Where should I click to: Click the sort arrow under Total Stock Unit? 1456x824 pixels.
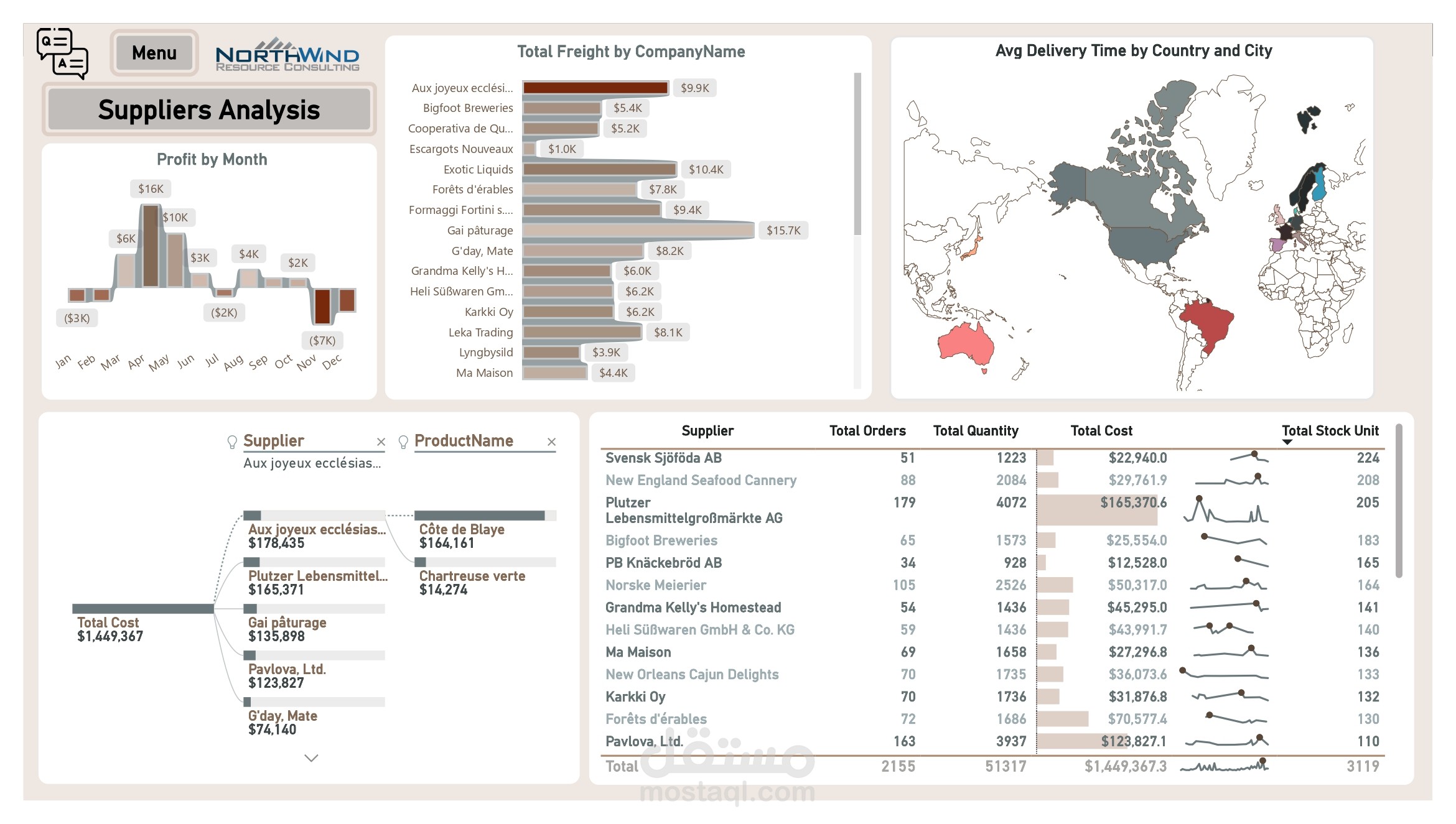coord(1287,442)
